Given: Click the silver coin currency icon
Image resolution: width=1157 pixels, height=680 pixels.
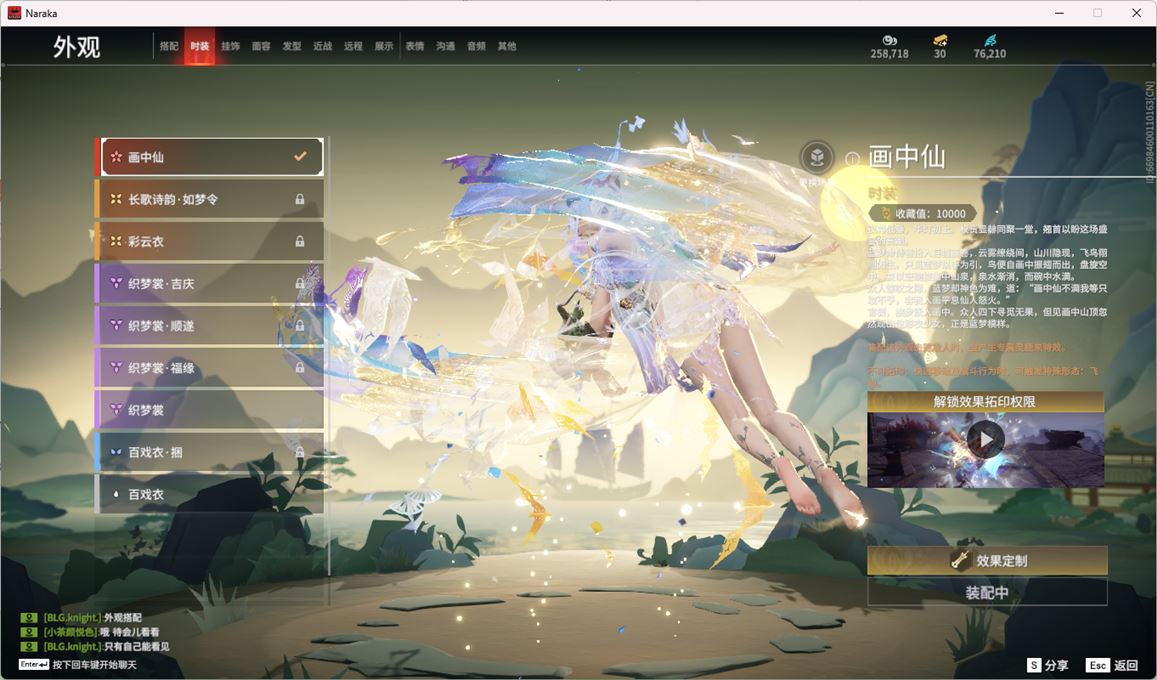Looking at the screenshot, I should 889,40.
